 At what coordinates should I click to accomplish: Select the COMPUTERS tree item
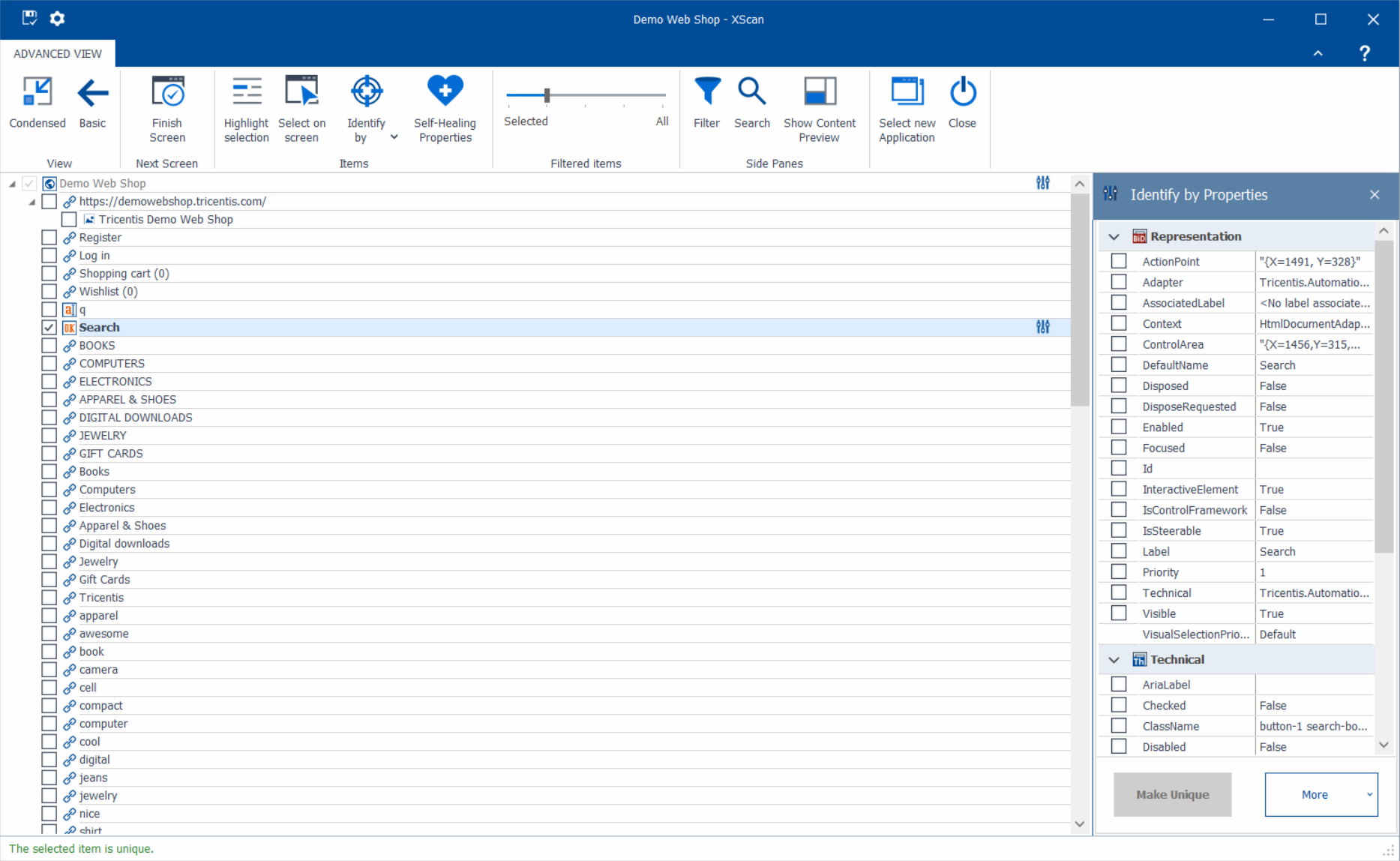click(x=112, y=364)
